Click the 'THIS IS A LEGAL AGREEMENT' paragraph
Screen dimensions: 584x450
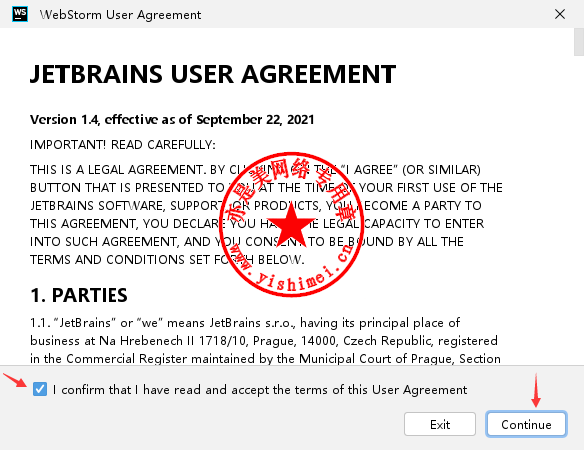pos(266,215)
